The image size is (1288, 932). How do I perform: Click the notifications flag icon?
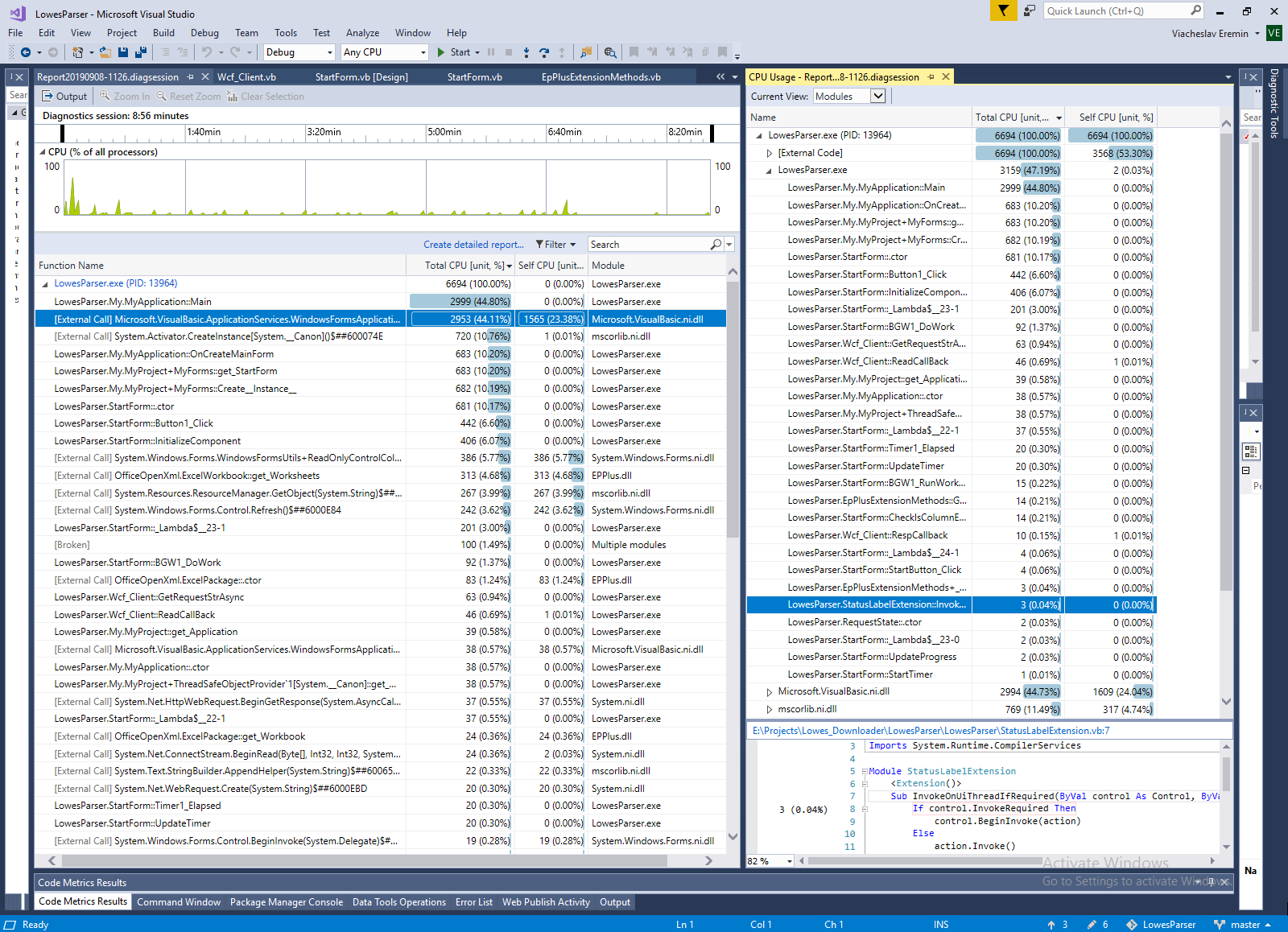pos(1003,10)
